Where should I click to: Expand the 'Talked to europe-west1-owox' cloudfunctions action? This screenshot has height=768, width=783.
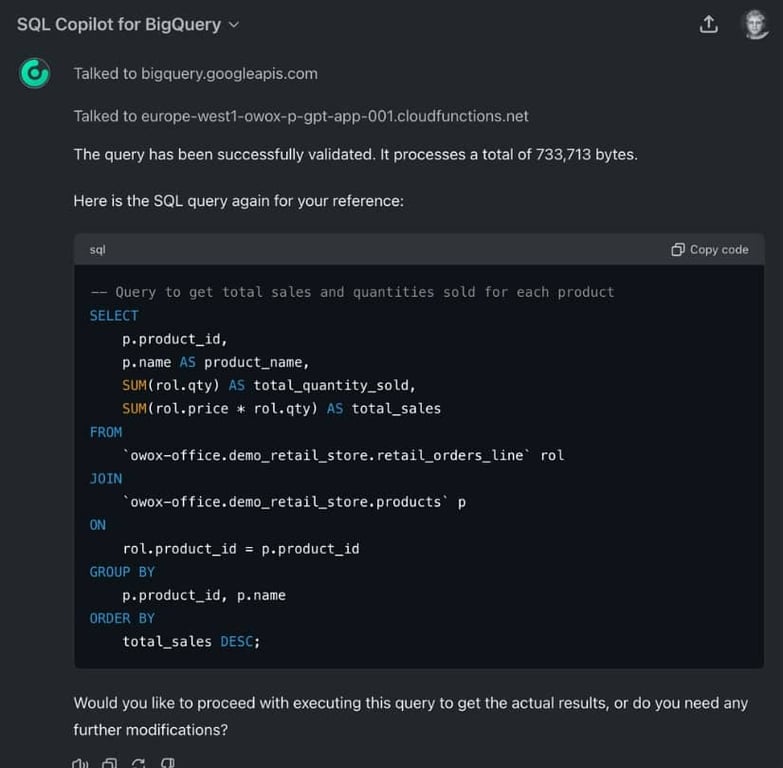click(301, 116)
